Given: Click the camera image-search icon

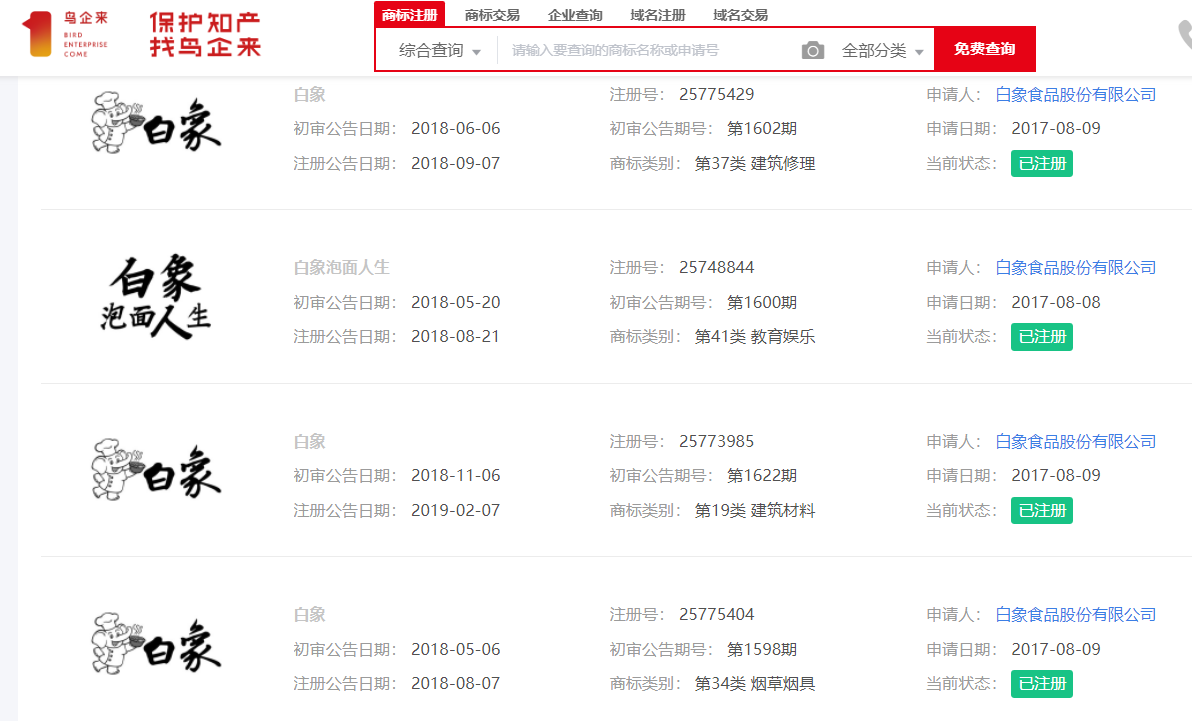Looking at the screenshot, I should 813,51.
